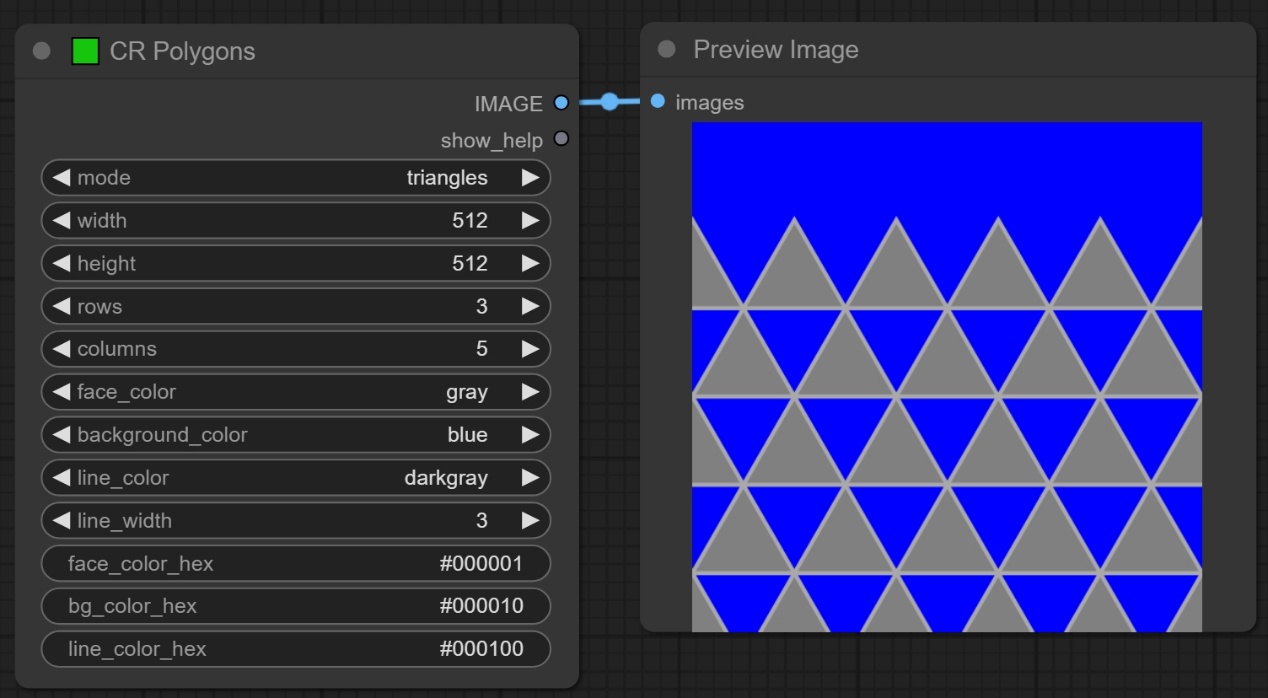1268x698 pixels.
Task: Click the triangle pattern preview image
Action: [946, 376]
